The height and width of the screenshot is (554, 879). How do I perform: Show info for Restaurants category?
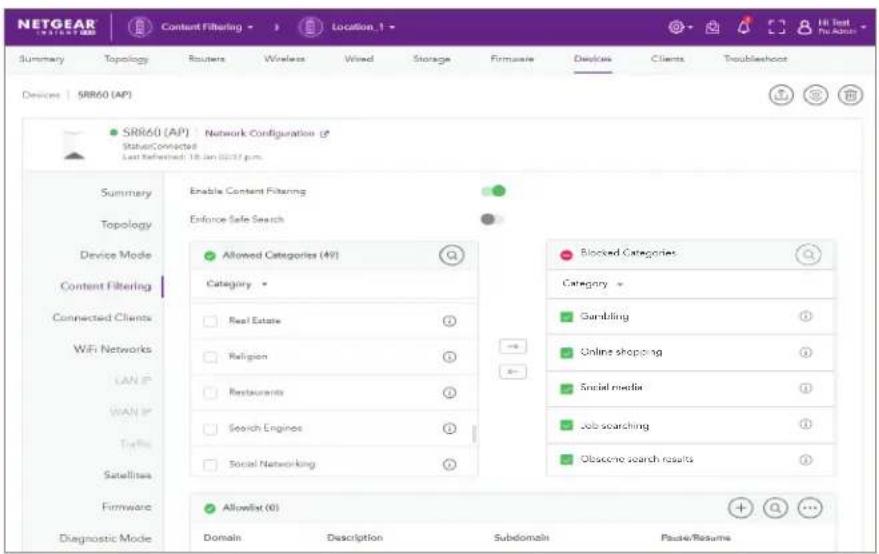(449, 393)
